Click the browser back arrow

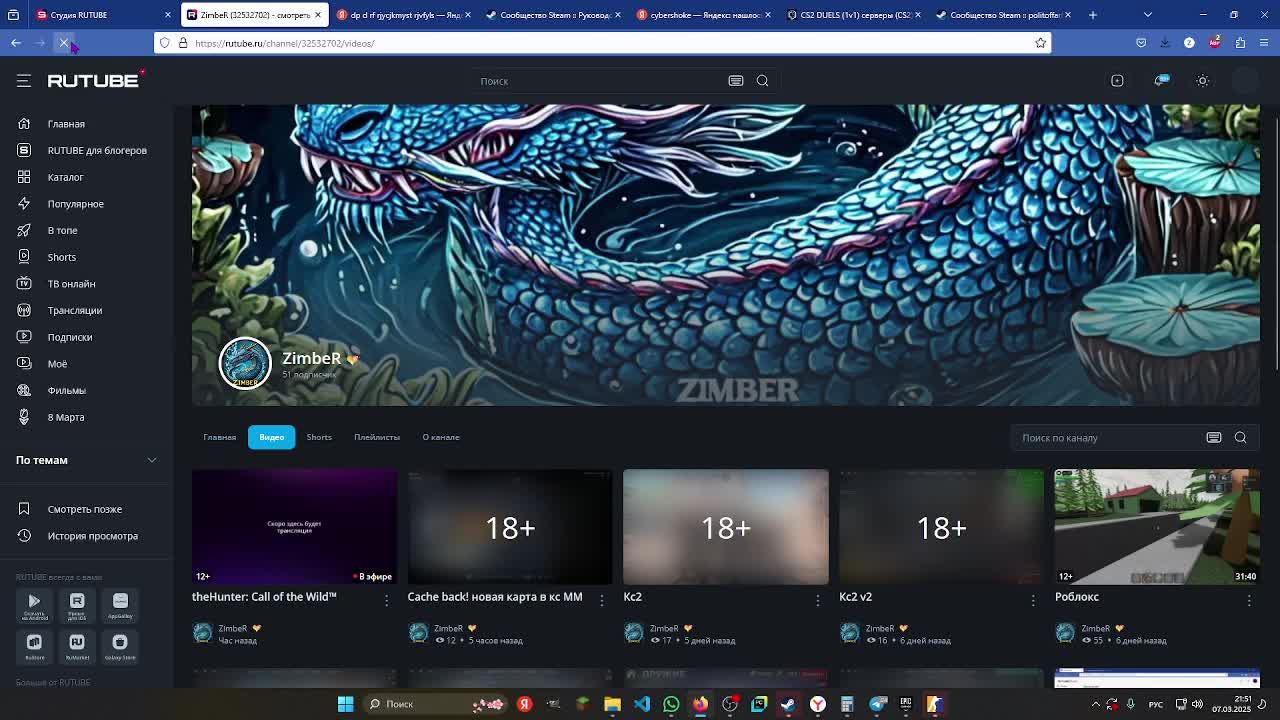(16, 43)
